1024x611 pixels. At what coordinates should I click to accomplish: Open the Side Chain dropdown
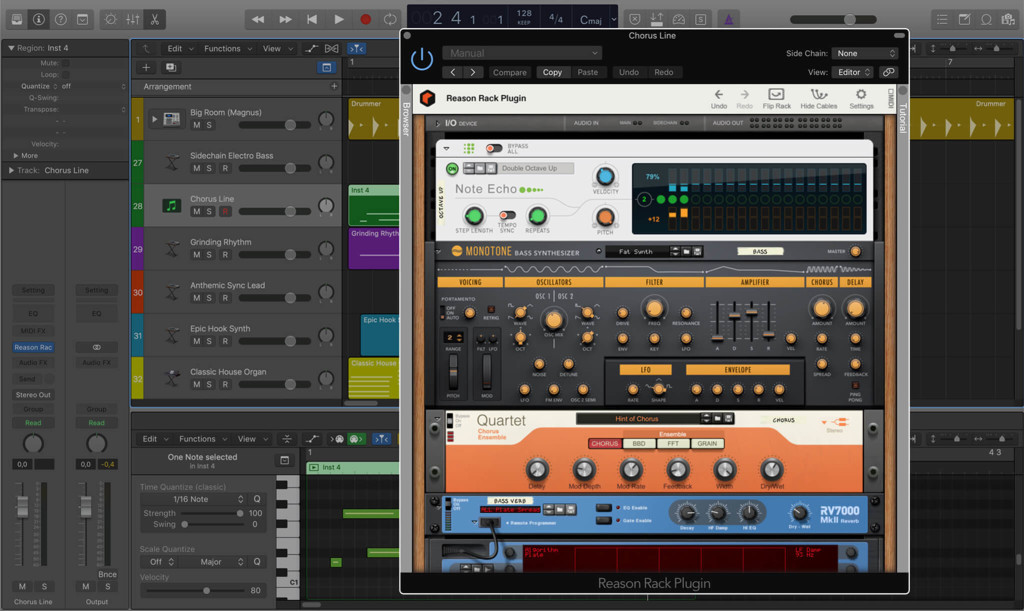(x=865, y=53)
